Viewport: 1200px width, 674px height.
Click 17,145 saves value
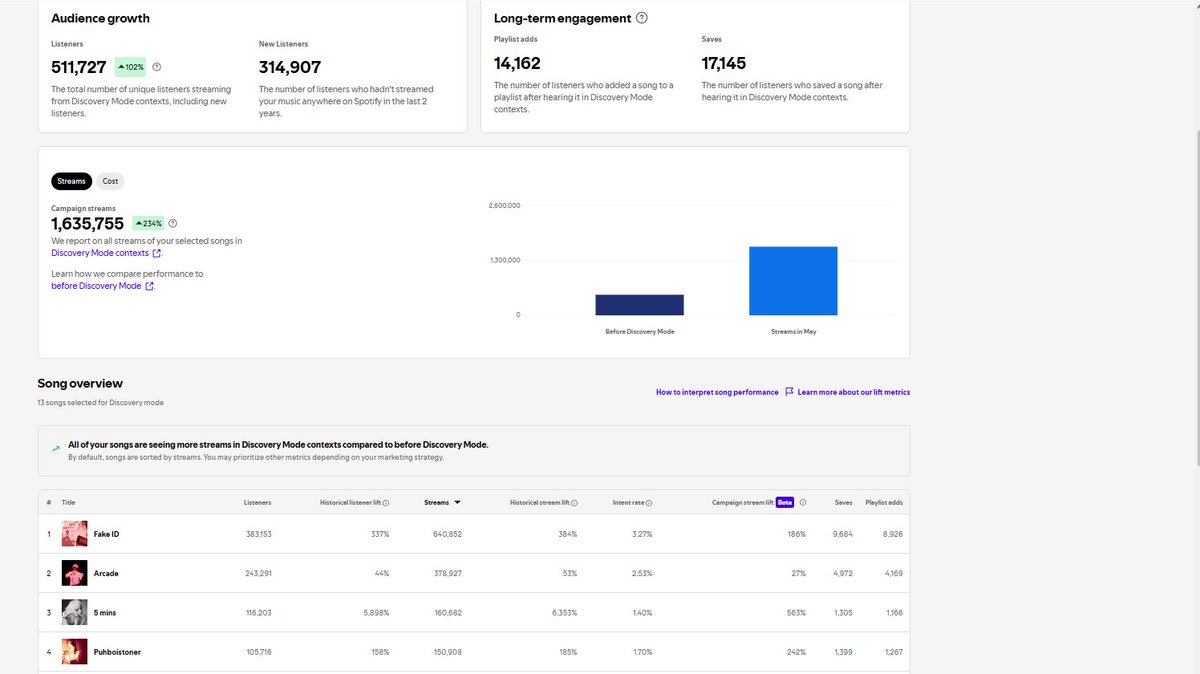[x=724, y=63]
